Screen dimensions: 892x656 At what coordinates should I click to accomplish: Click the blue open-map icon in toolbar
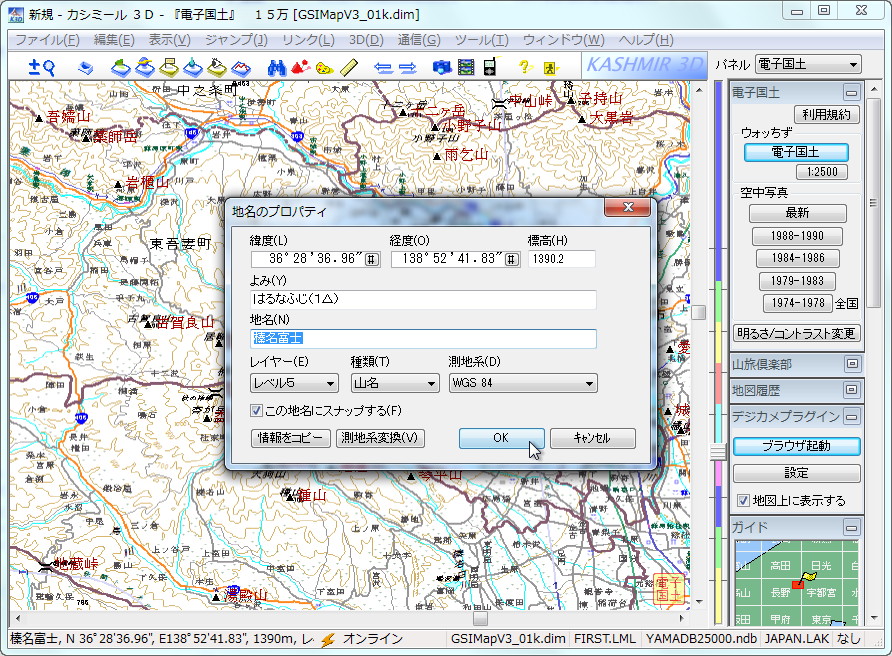[86, 68]
